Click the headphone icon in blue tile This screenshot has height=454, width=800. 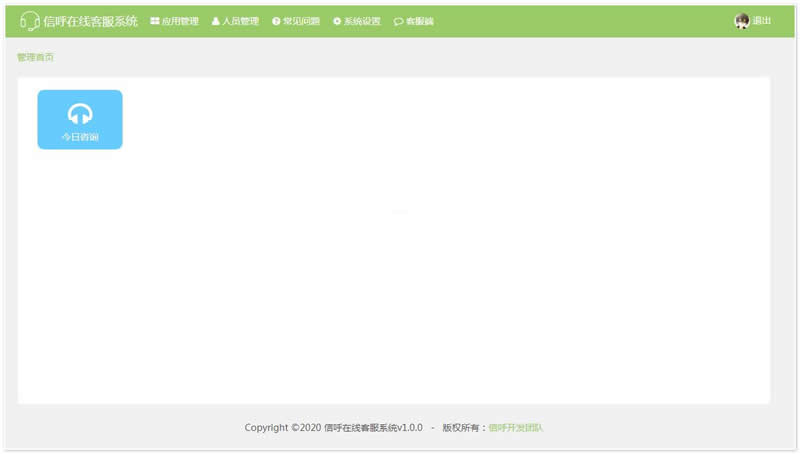click(80, 114)
